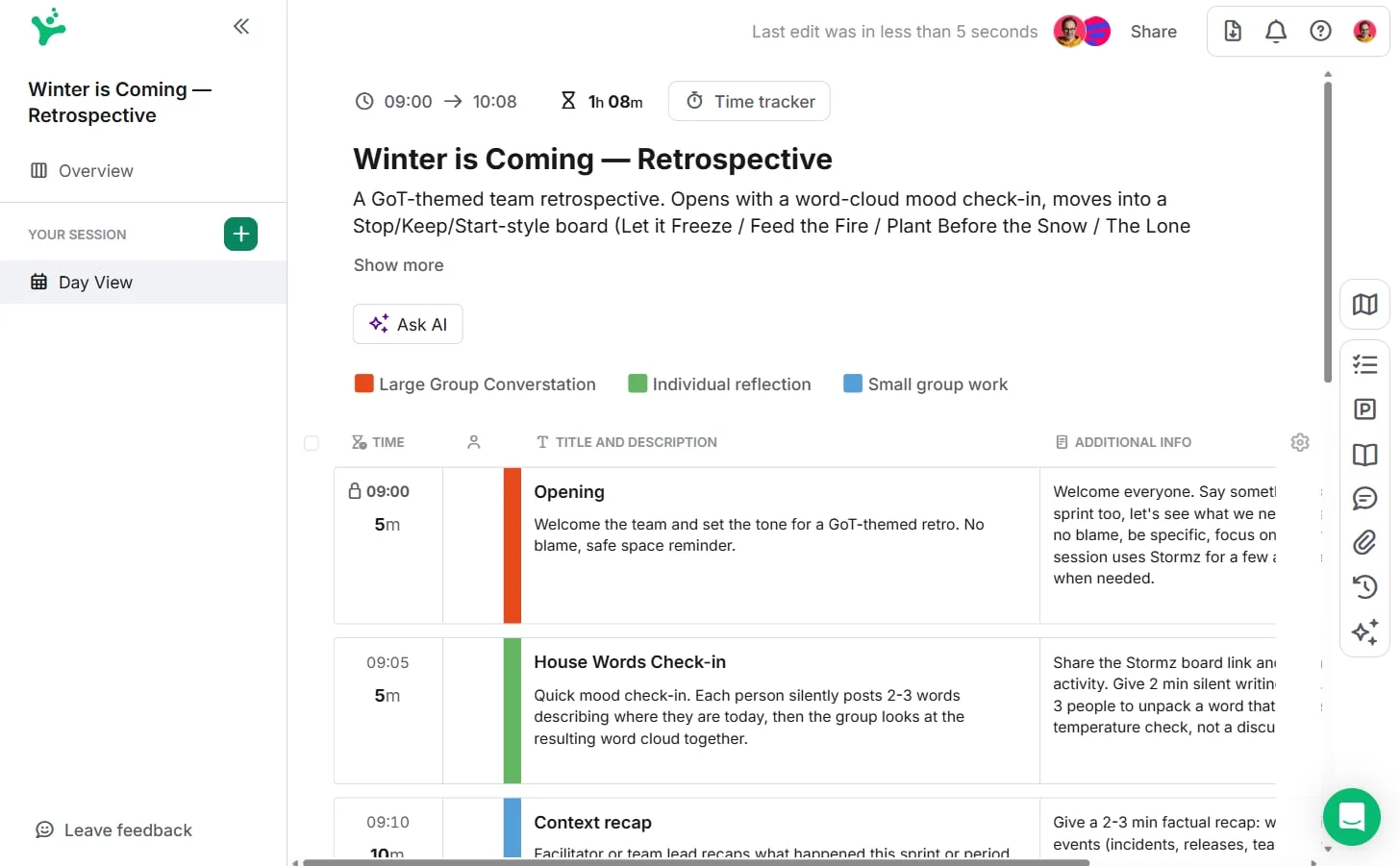Open user profile avatar menu
This screenshot has width=1400, height=866.
click(x=1364, y=31)
